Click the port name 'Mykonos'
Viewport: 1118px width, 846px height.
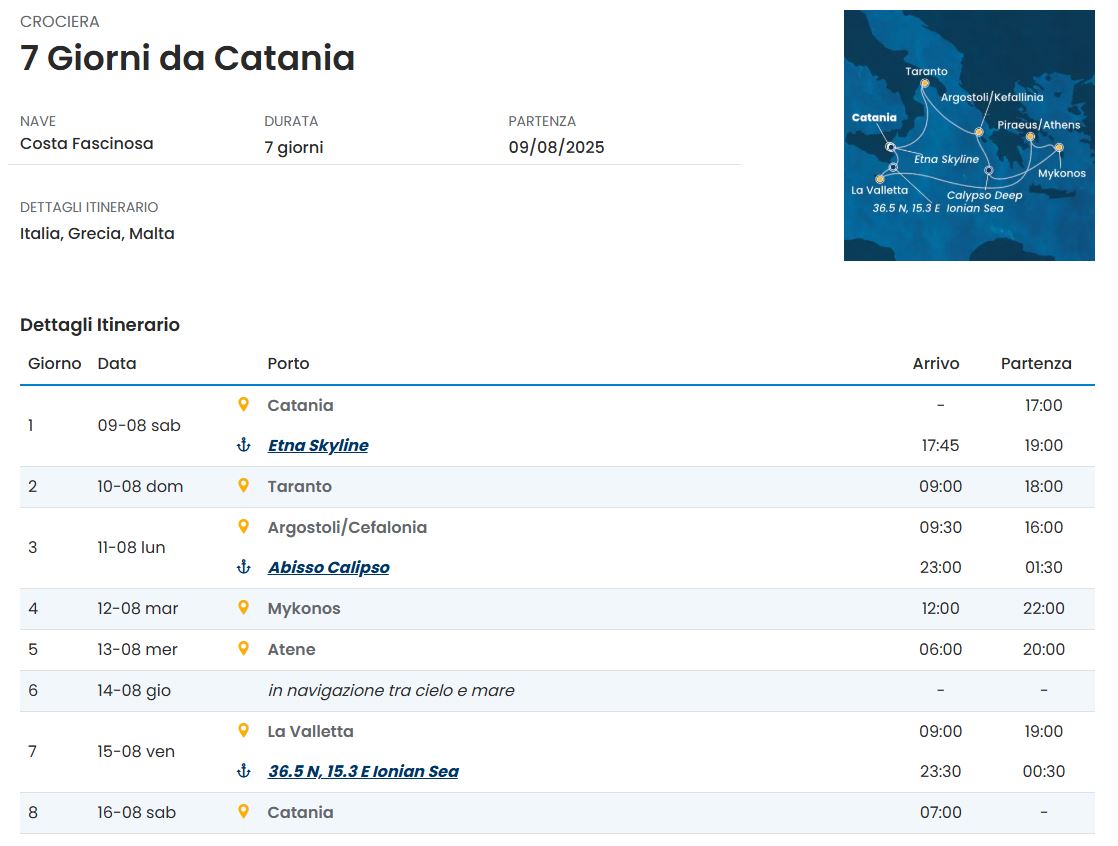304,609
